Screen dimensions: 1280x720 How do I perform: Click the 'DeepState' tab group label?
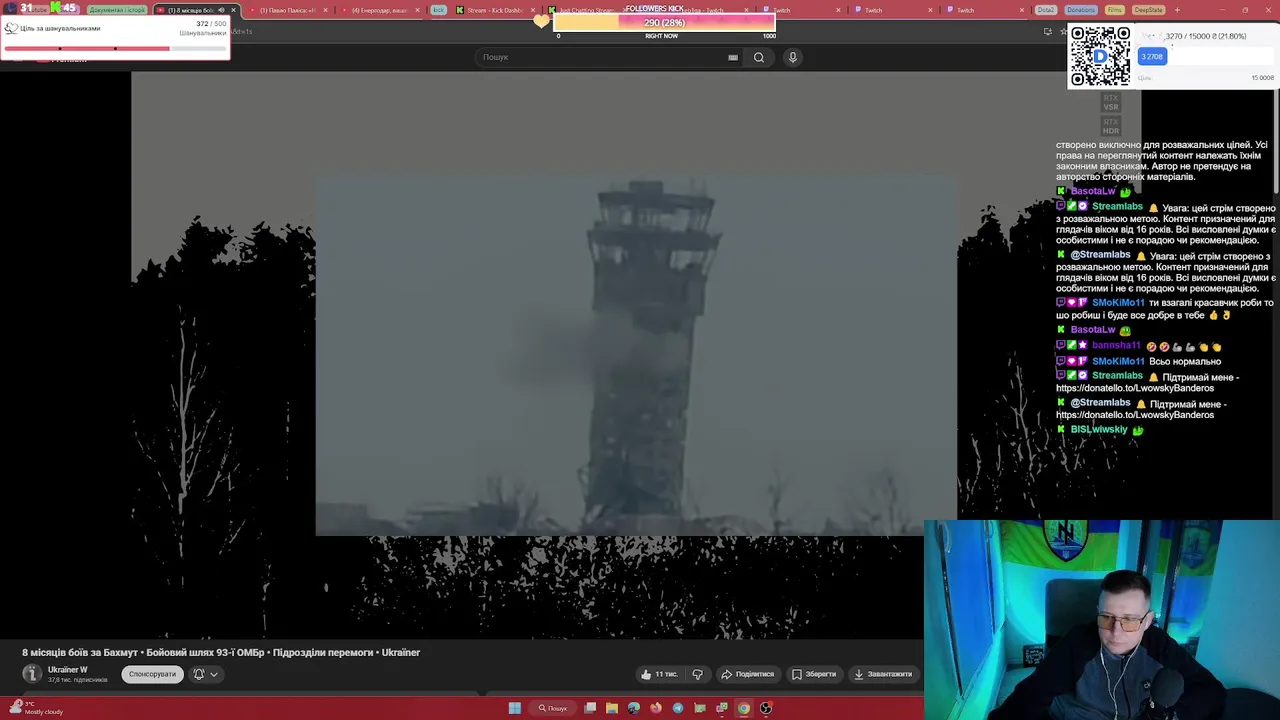(1149, 10)
